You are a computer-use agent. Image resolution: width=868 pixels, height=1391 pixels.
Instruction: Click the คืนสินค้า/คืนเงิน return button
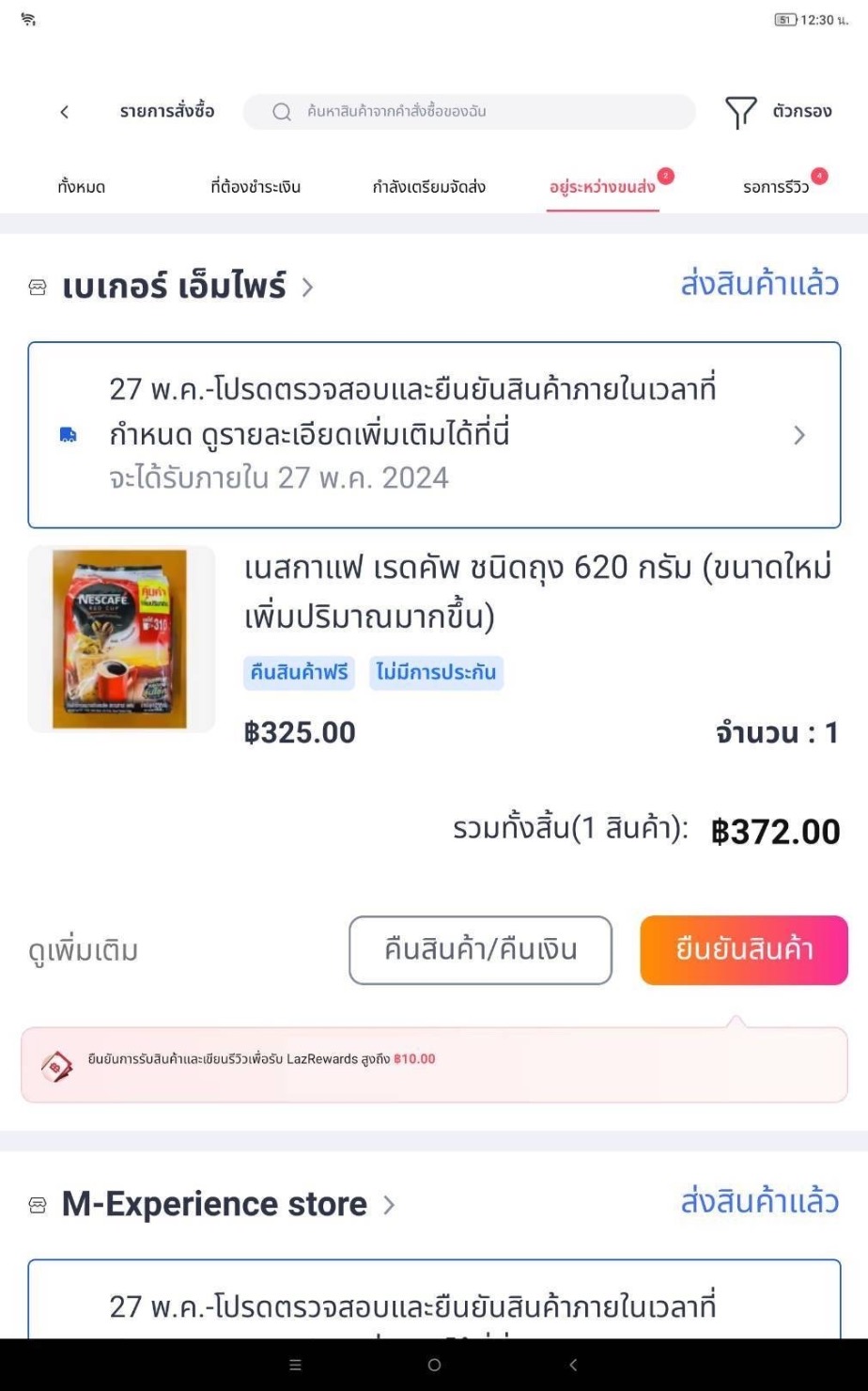point(480,950)
